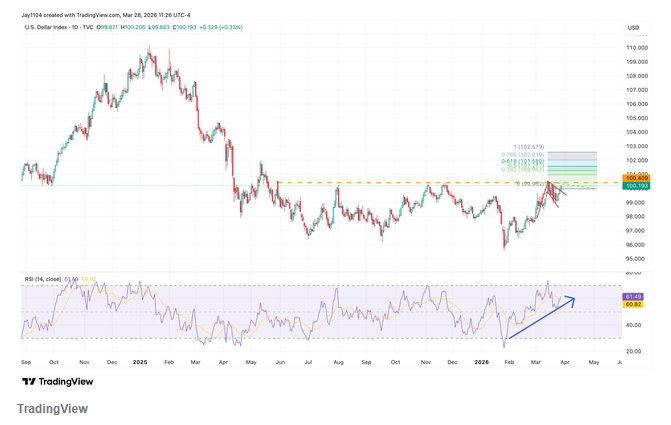This screenshot has width=671, height=425.
Task: Open the gray TradingView caption link
Action: 53,409
